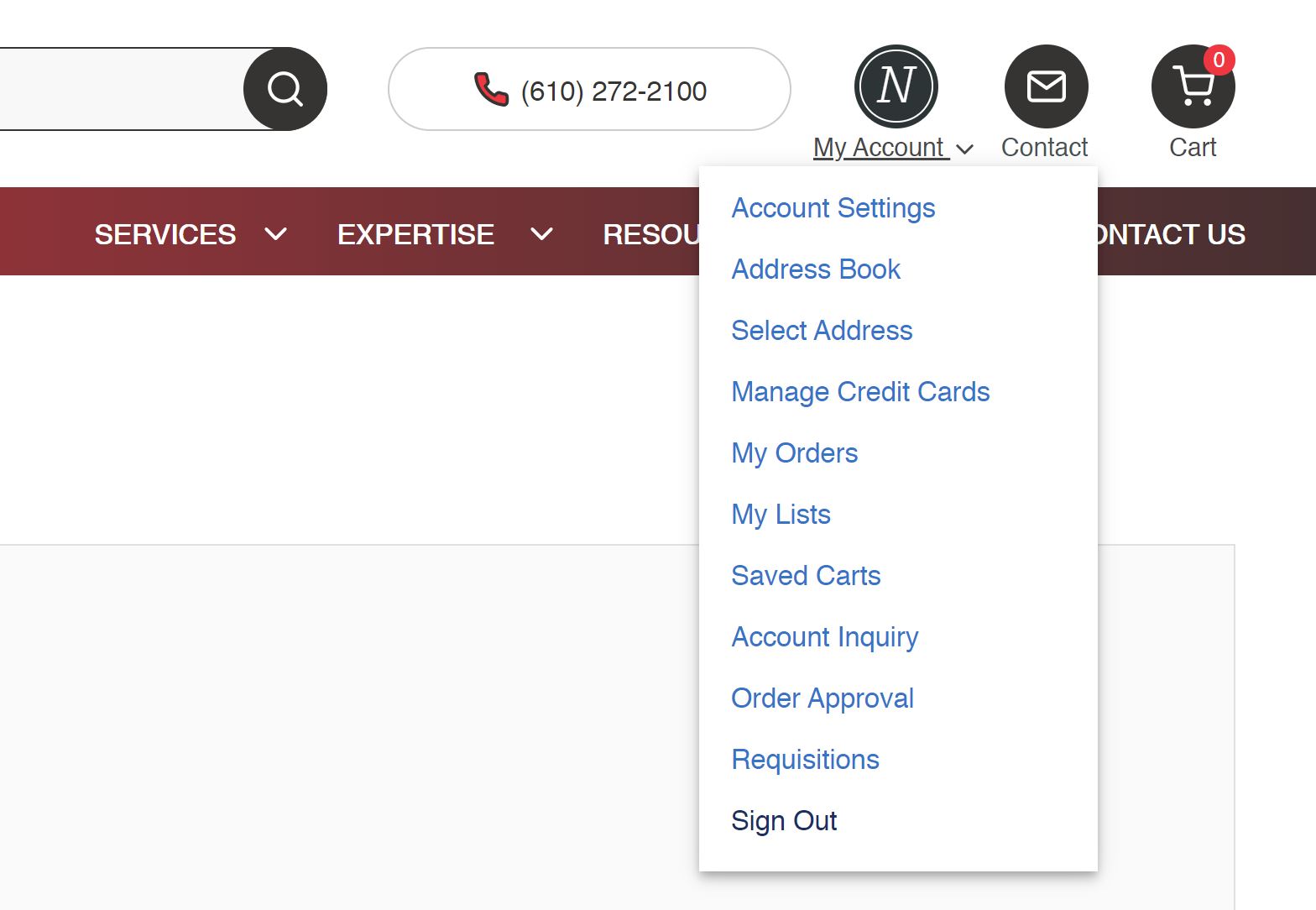
Task: Open Account Settings from the dropdown
Action: 833,208
